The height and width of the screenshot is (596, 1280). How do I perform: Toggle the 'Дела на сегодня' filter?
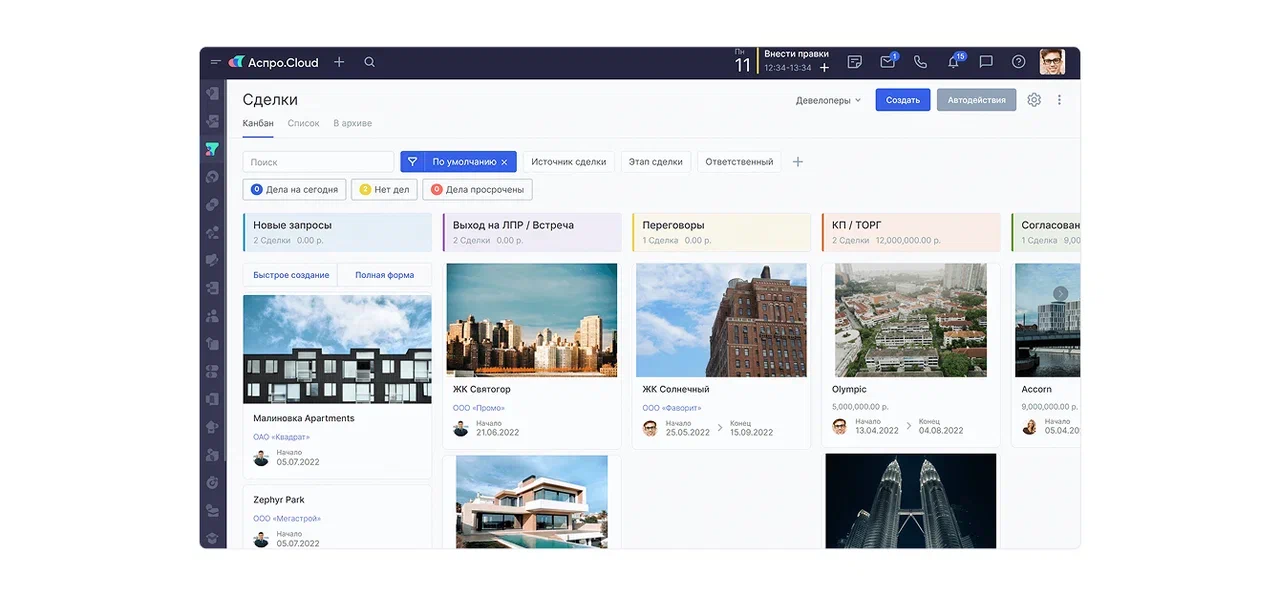click(294, 189)
